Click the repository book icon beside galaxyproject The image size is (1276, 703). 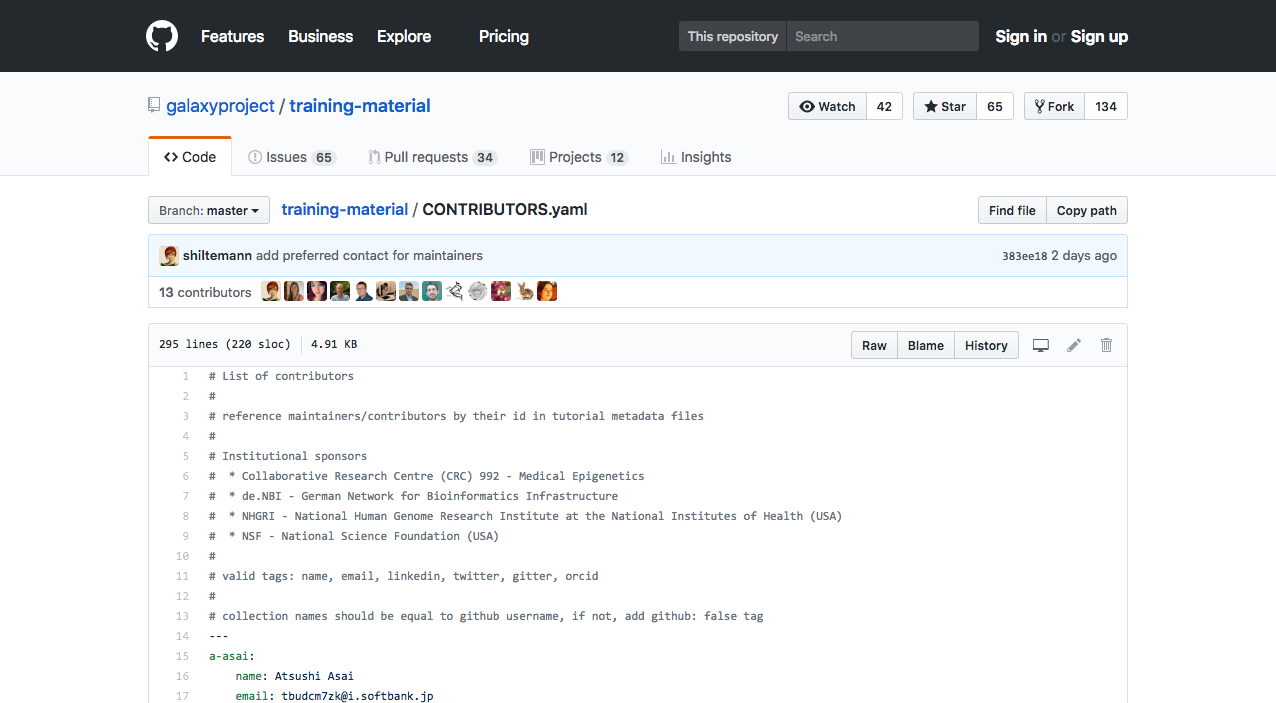[x=154, y=105]
